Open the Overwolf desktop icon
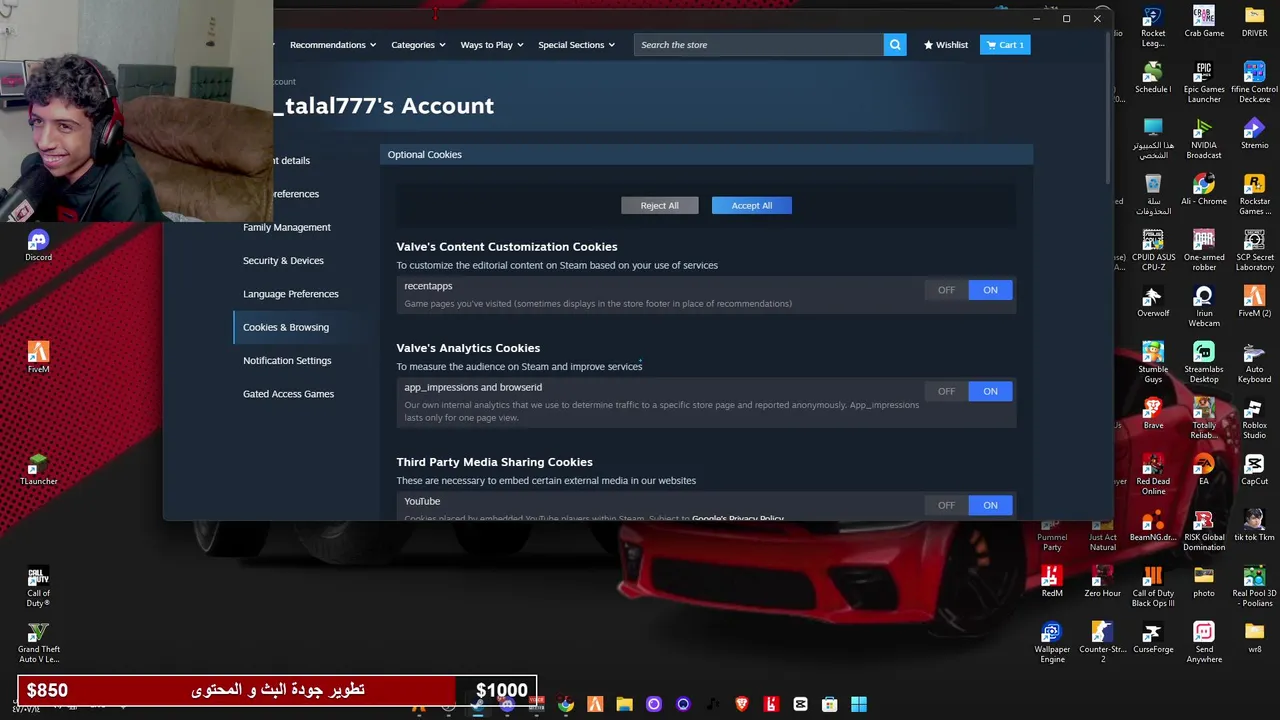Image resolution: width=1280 pixels, height=720 pixels. 1153,302
